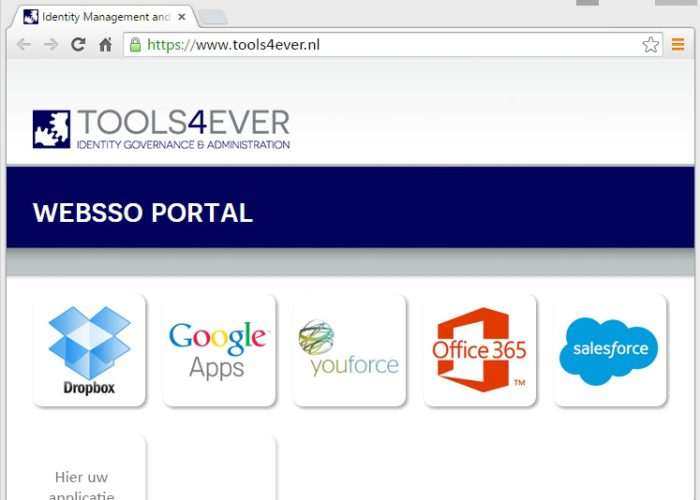Screen dimensions: 700x500
Task: Click the tools4ever.nl address bar
Action: 393,45
